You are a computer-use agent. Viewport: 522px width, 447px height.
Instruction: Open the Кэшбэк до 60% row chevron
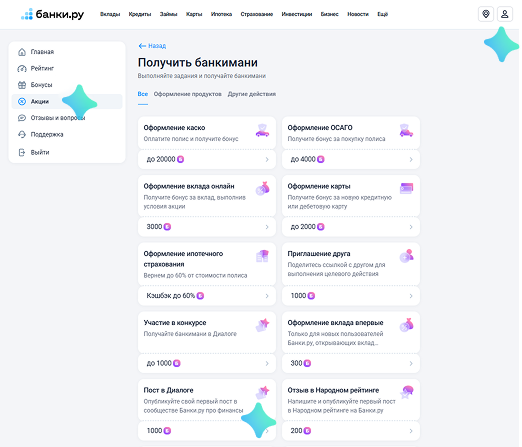(x=267, y=296)
